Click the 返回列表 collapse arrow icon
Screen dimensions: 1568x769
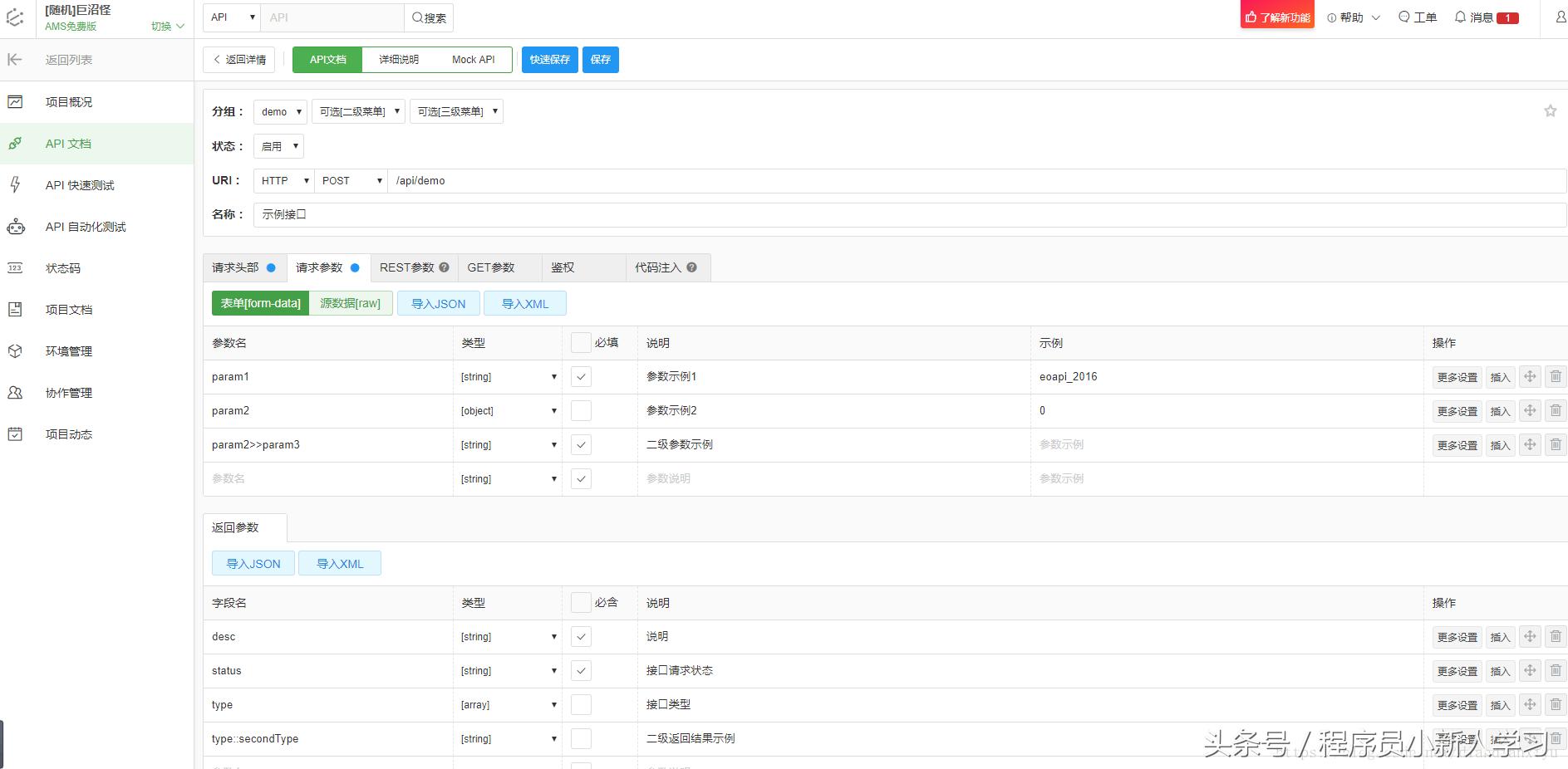tap(15, 60)
